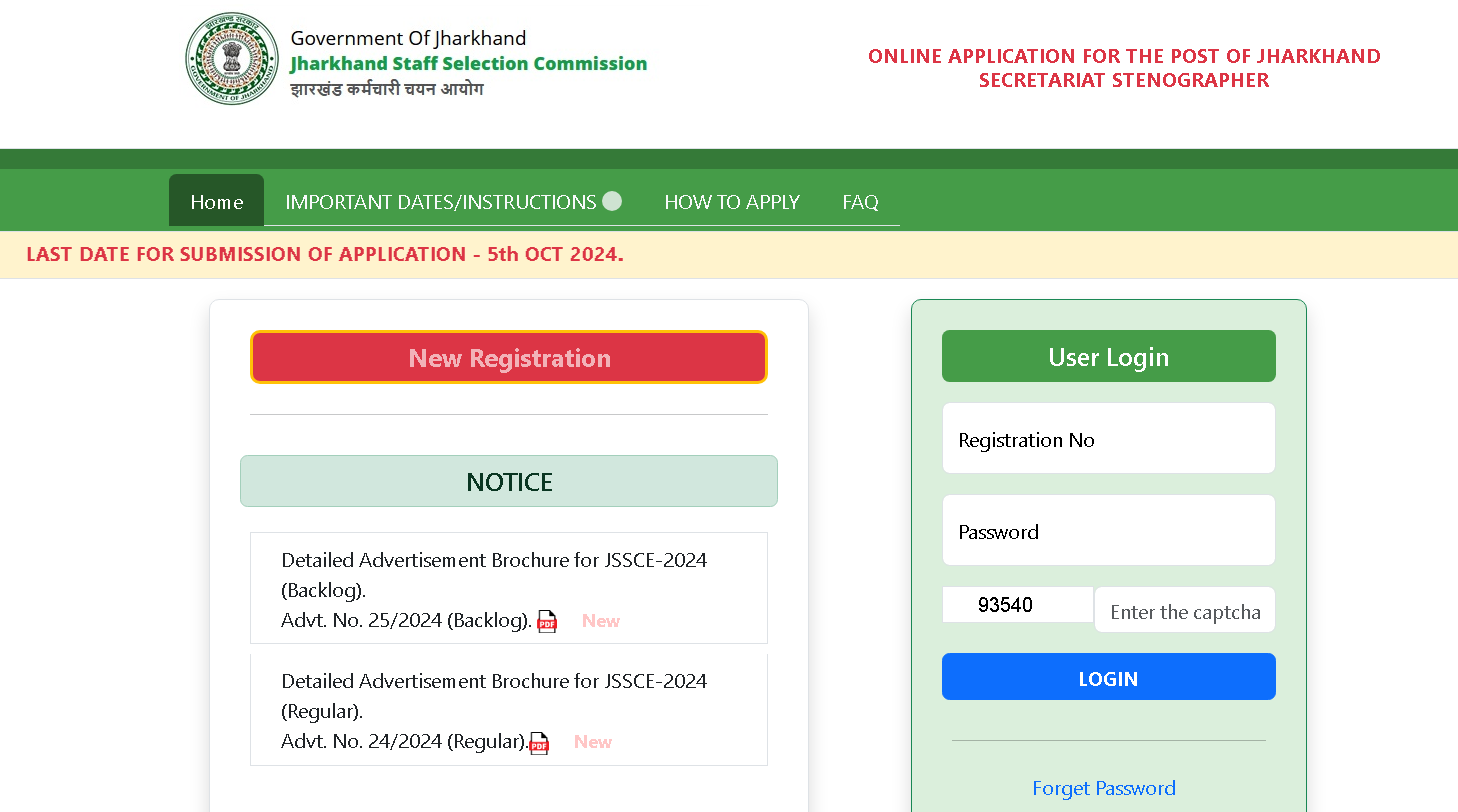
Task: Click the circle indicator beside Important Dates/Instructions
Action: click(x=612, y=201)
